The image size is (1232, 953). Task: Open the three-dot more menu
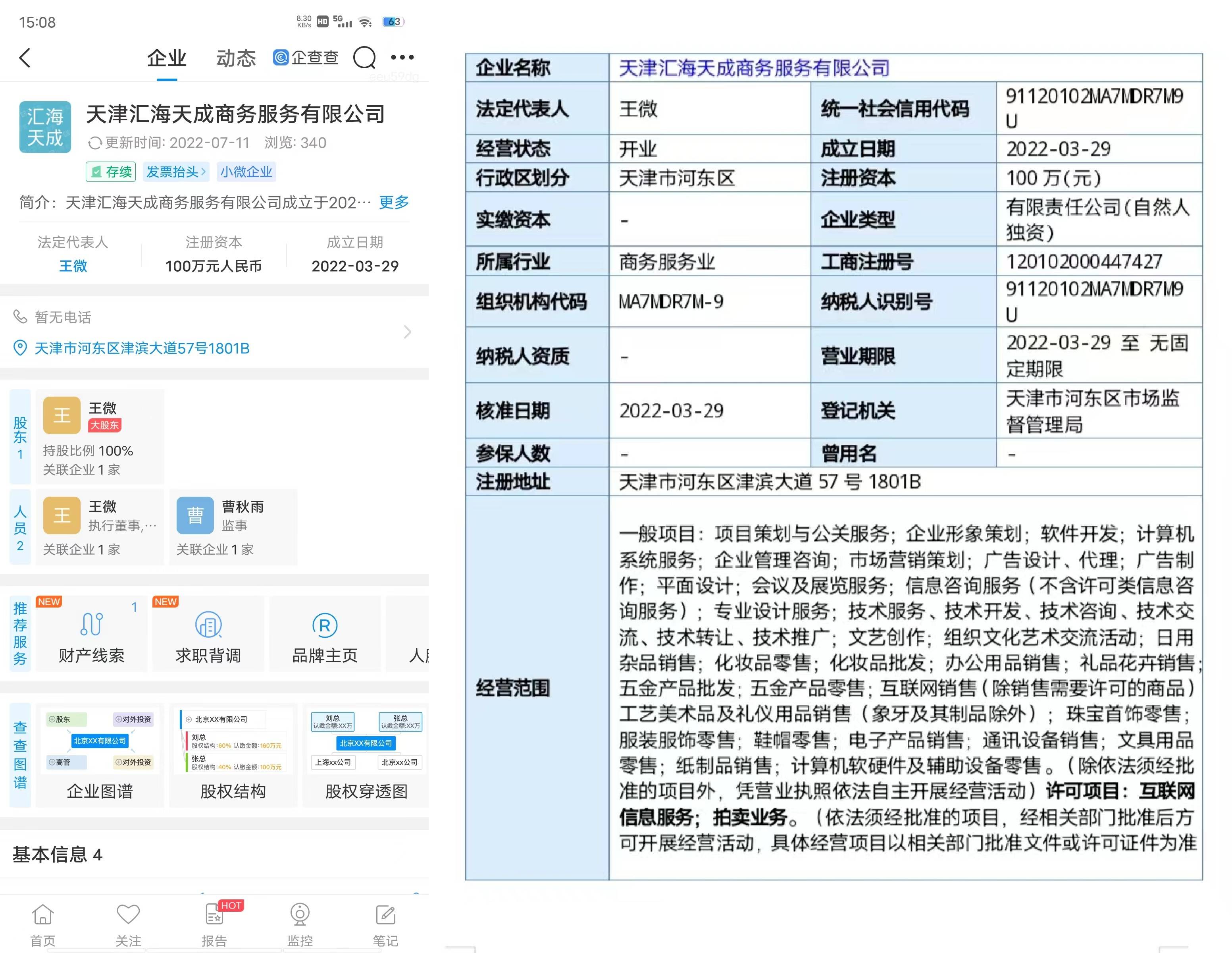pos(402,57)
